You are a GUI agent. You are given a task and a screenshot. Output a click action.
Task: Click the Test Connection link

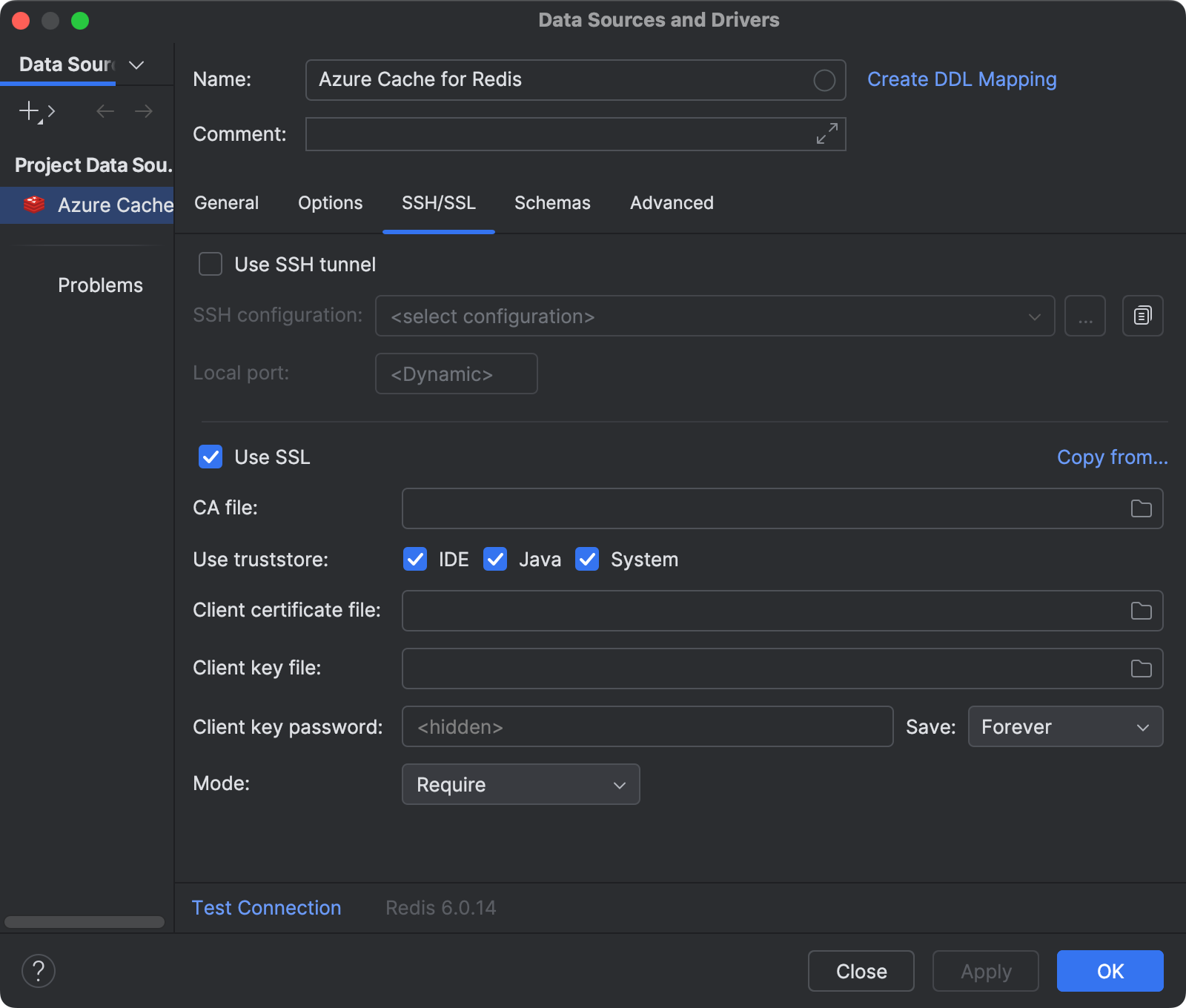(266, 907)
